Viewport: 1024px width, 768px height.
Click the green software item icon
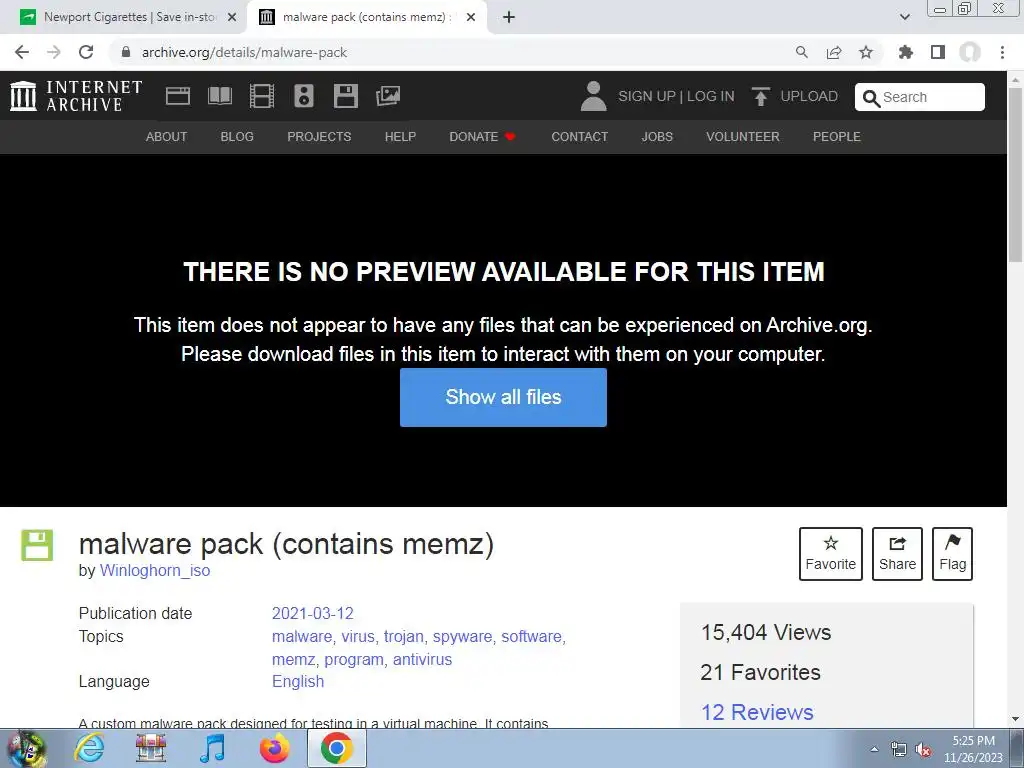point(37,545)
